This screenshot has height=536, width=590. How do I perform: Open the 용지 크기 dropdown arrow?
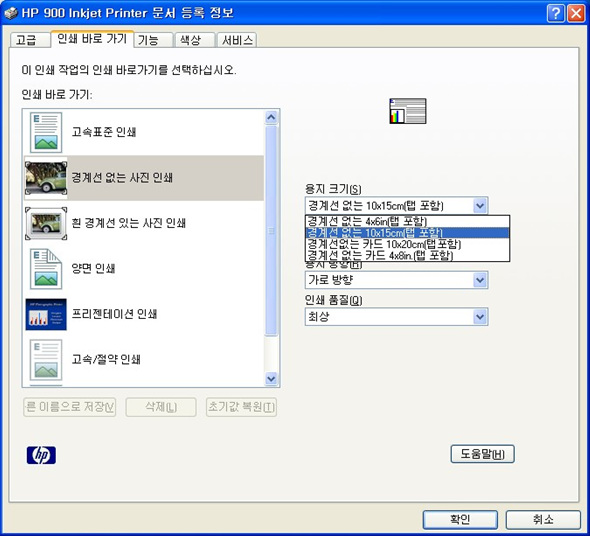tap(480, 206)
